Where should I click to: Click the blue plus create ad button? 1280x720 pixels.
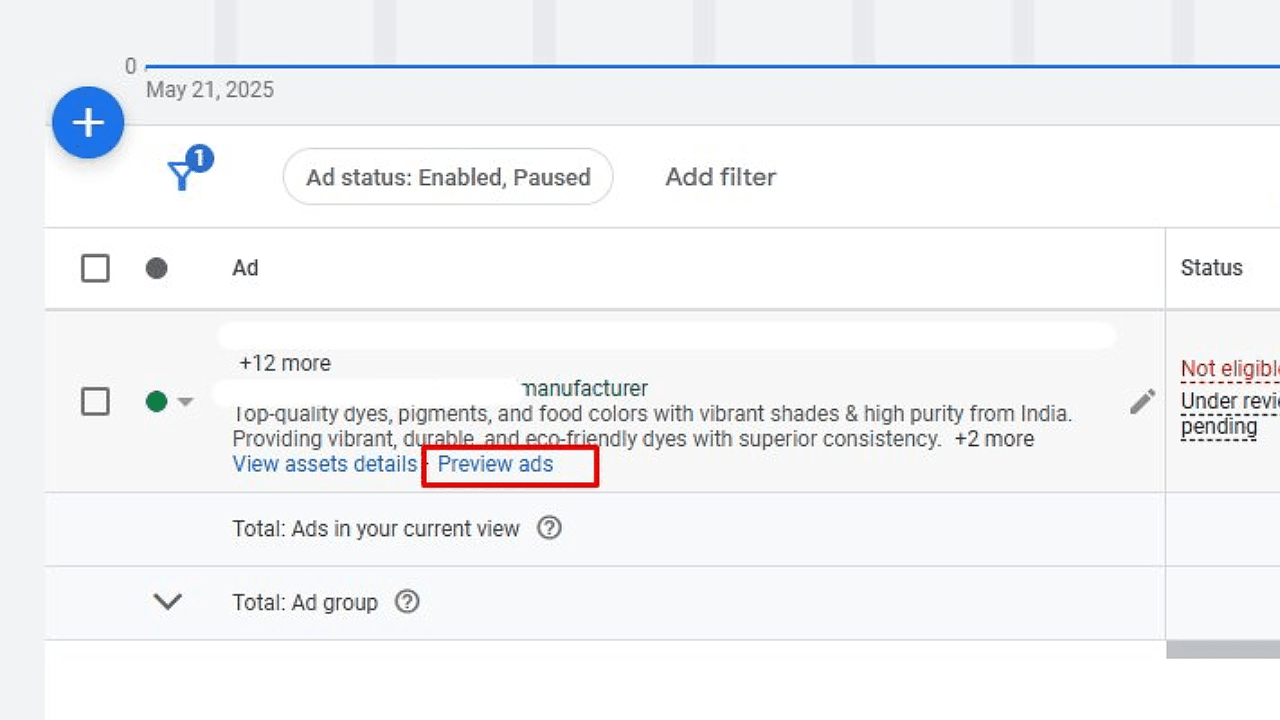(x=88, y=122)
